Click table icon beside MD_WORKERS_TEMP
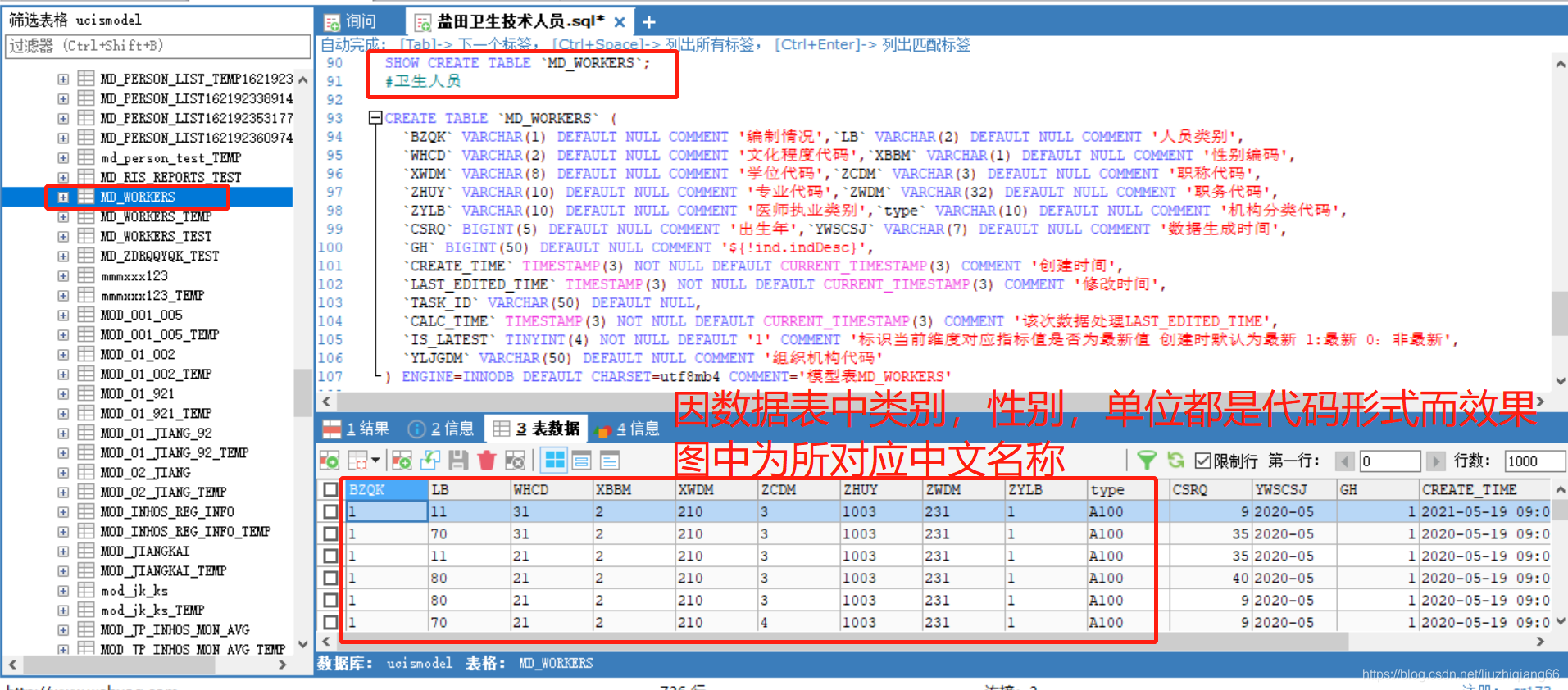 tap(86, 216)
